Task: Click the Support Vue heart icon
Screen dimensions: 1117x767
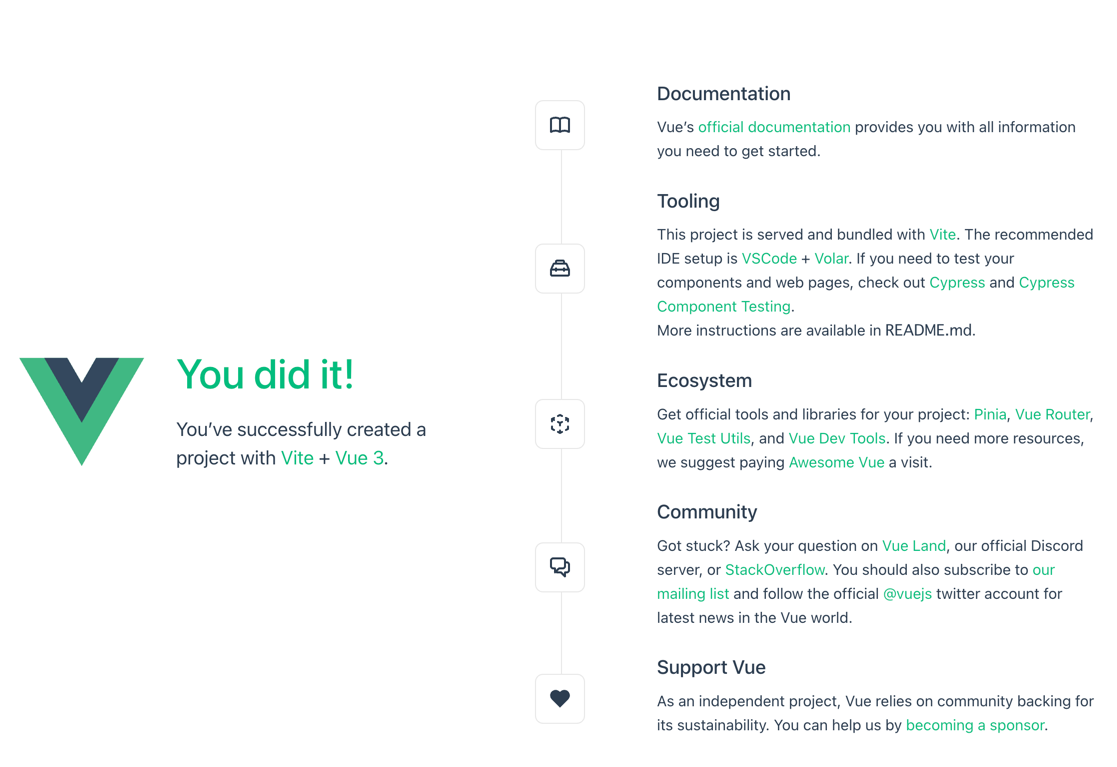Action: pos(560,699)
